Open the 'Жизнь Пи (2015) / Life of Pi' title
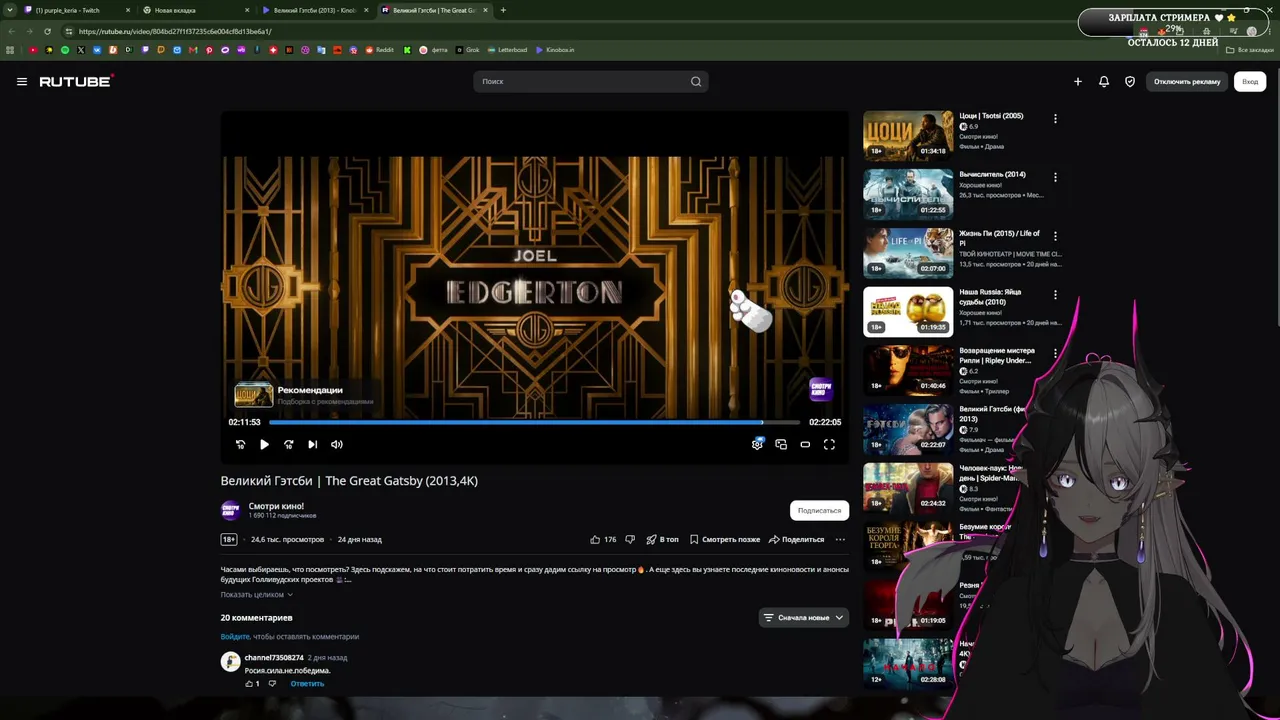This screenshot has width=1280, height=720. pyautogui.click(x=999, y=238)
